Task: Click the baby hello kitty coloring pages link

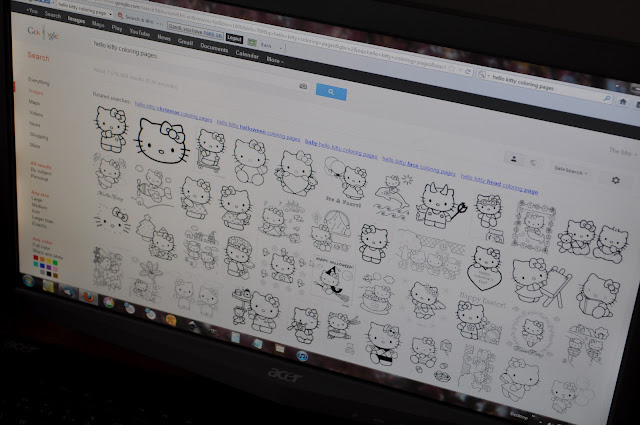Action: click(341, 149)
